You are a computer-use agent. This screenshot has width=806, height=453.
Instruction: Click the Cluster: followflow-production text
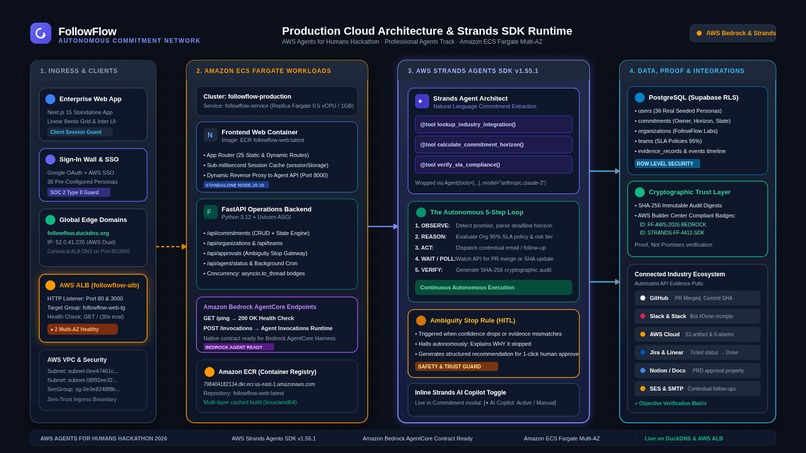tap(247, 97)
